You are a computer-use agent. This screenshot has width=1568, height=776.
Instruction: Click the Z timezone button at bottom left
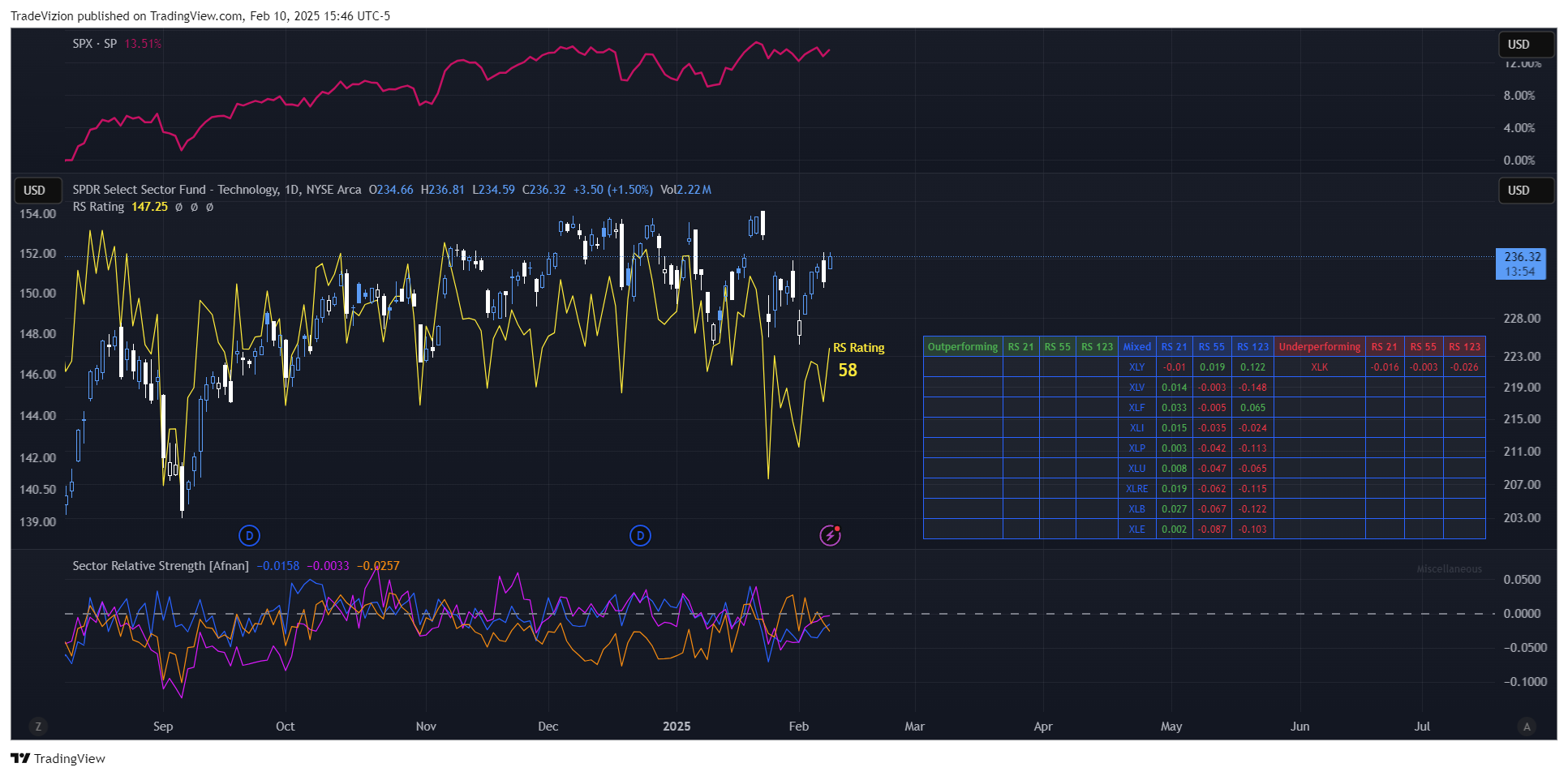click(x=38, y=727)
